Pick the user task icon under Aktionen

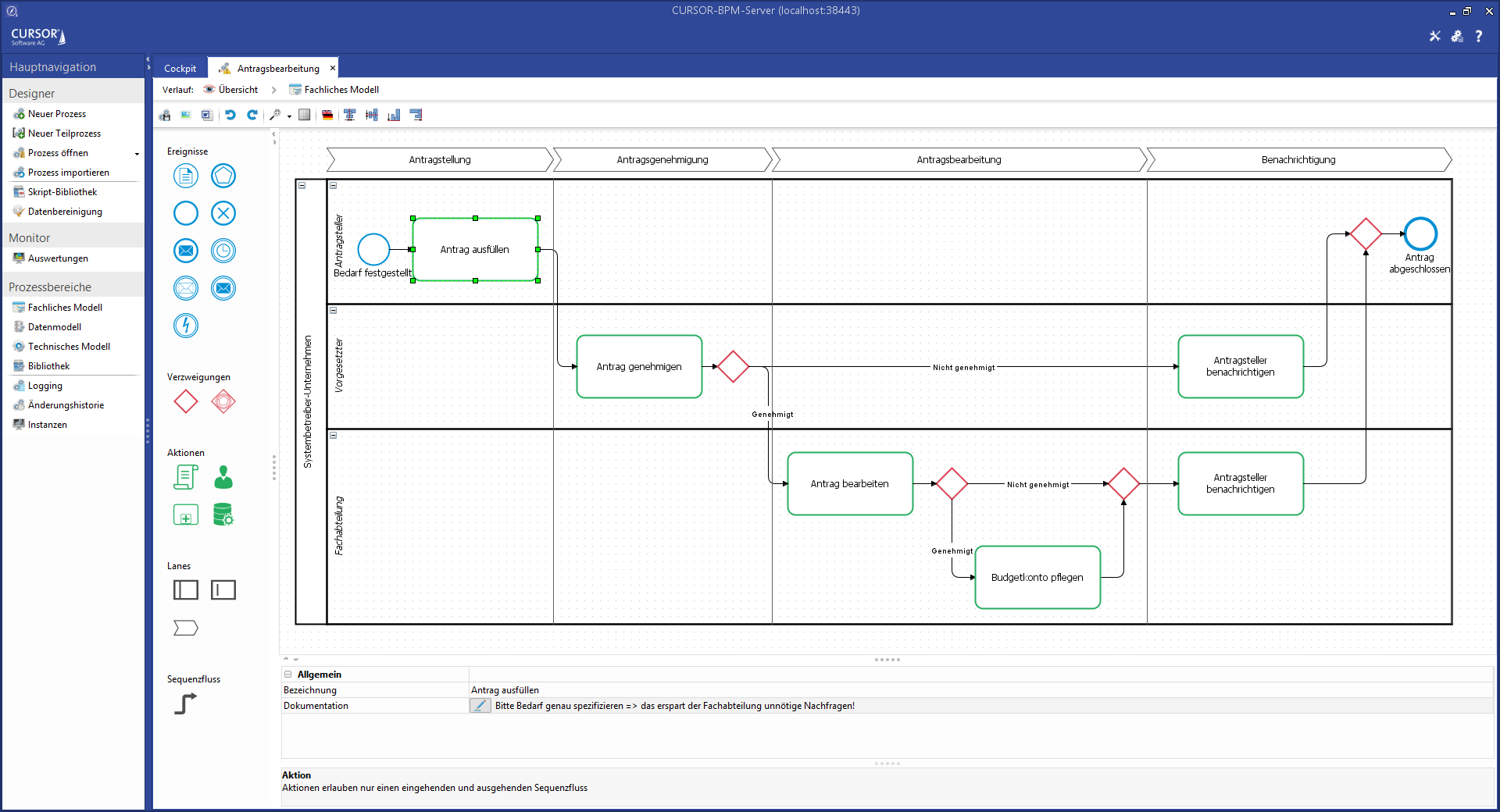[223, 477]
